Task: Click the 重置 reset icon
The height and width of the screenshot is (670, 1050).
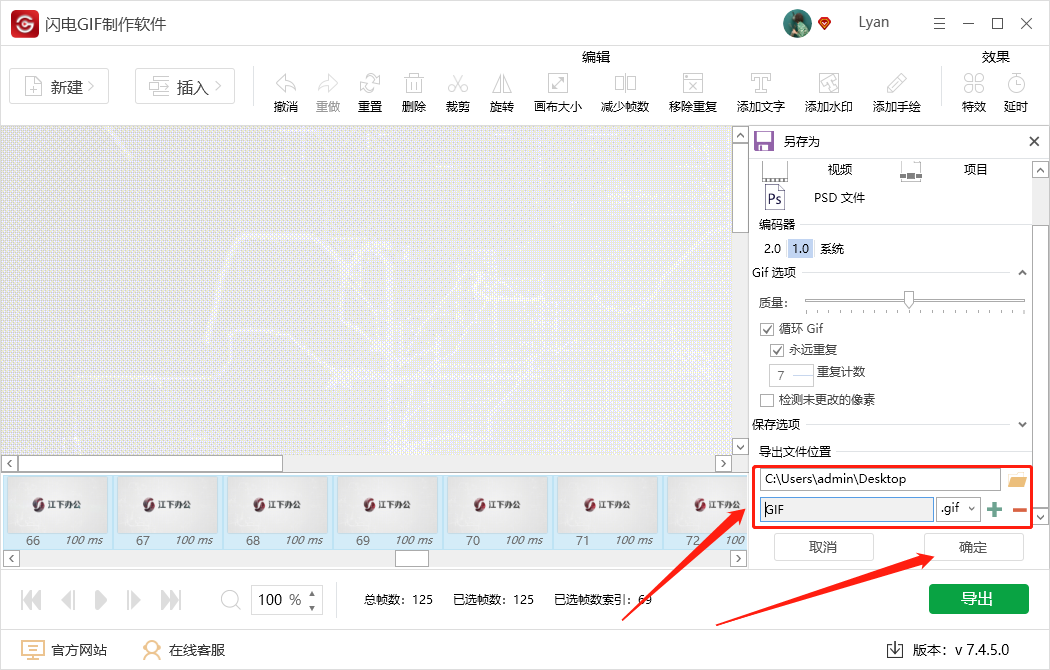Action: (370, 84)
